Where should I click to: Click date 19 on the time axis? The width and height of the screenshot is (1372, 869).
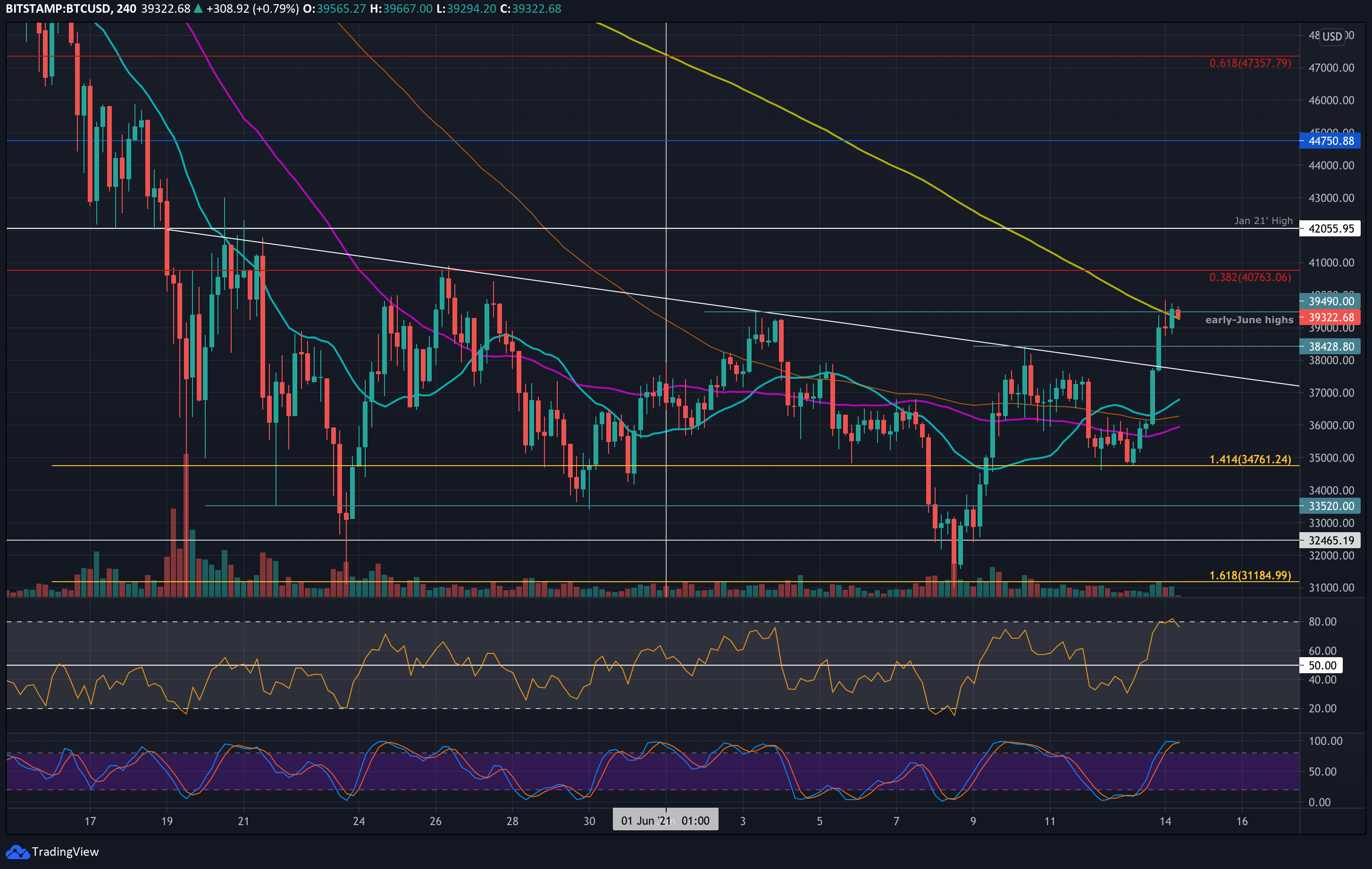[167, 821]
